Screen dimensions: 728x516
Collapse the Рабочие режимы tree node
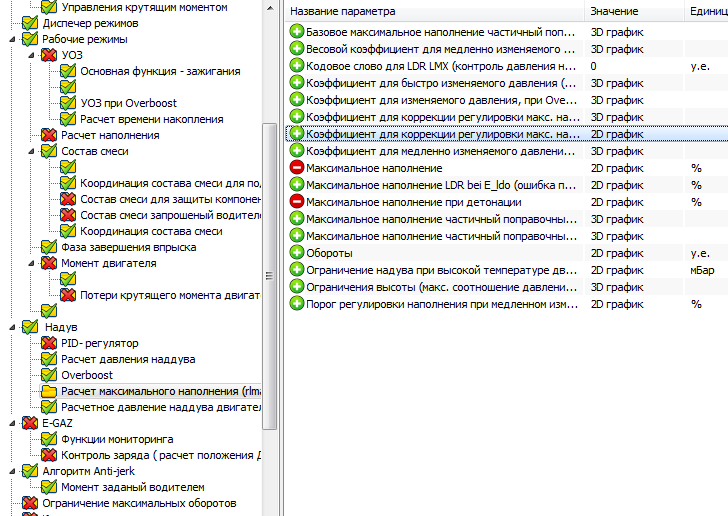pyautogui.click(x=11, y=39)
